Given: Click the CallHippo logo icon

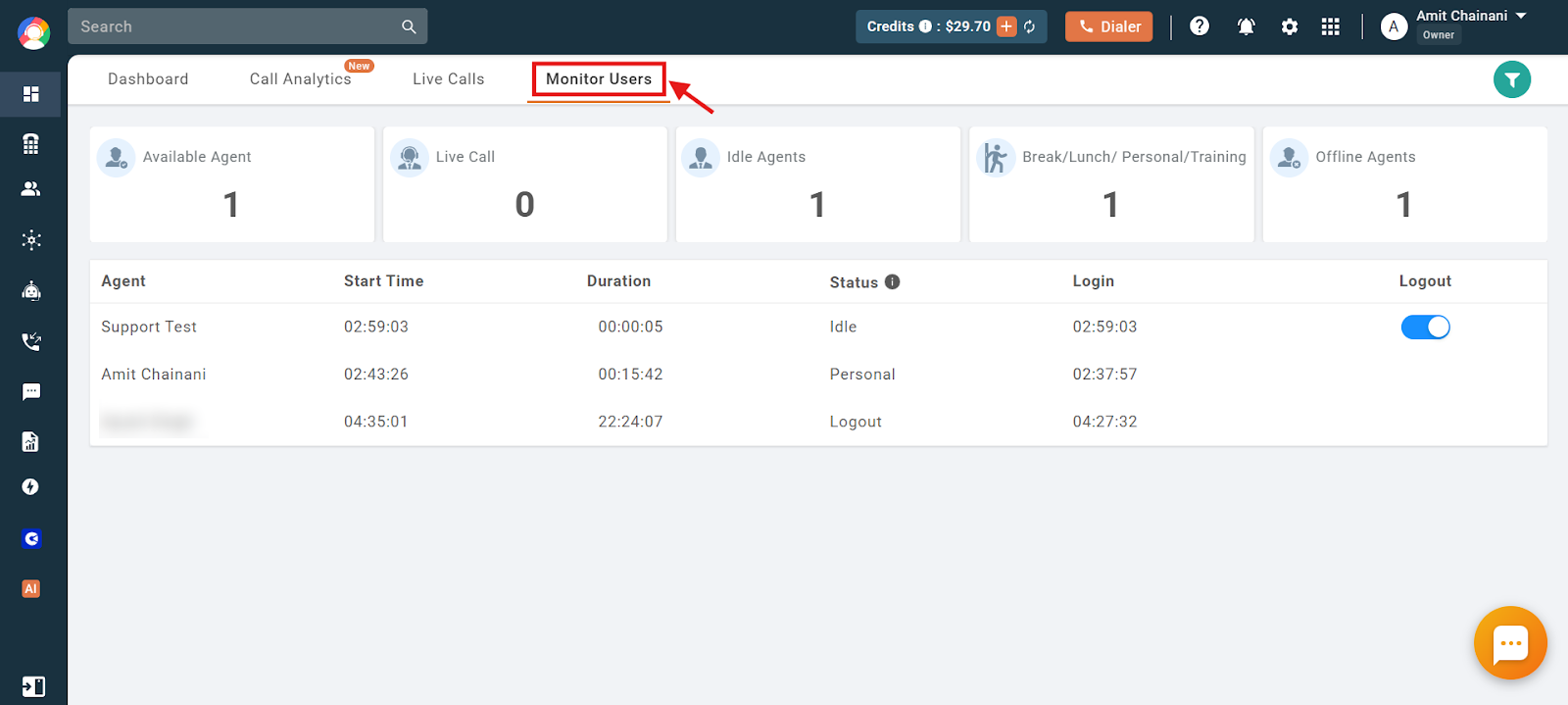Looking at the screenshot, I should coord(33,33).
